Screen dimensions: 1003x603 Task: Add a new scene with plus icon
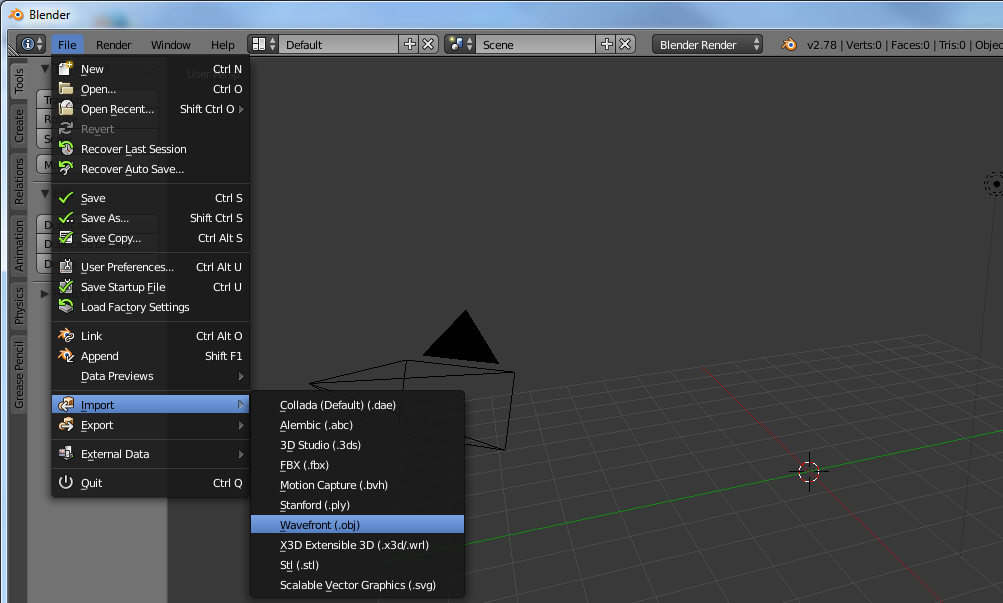[606, 45]
